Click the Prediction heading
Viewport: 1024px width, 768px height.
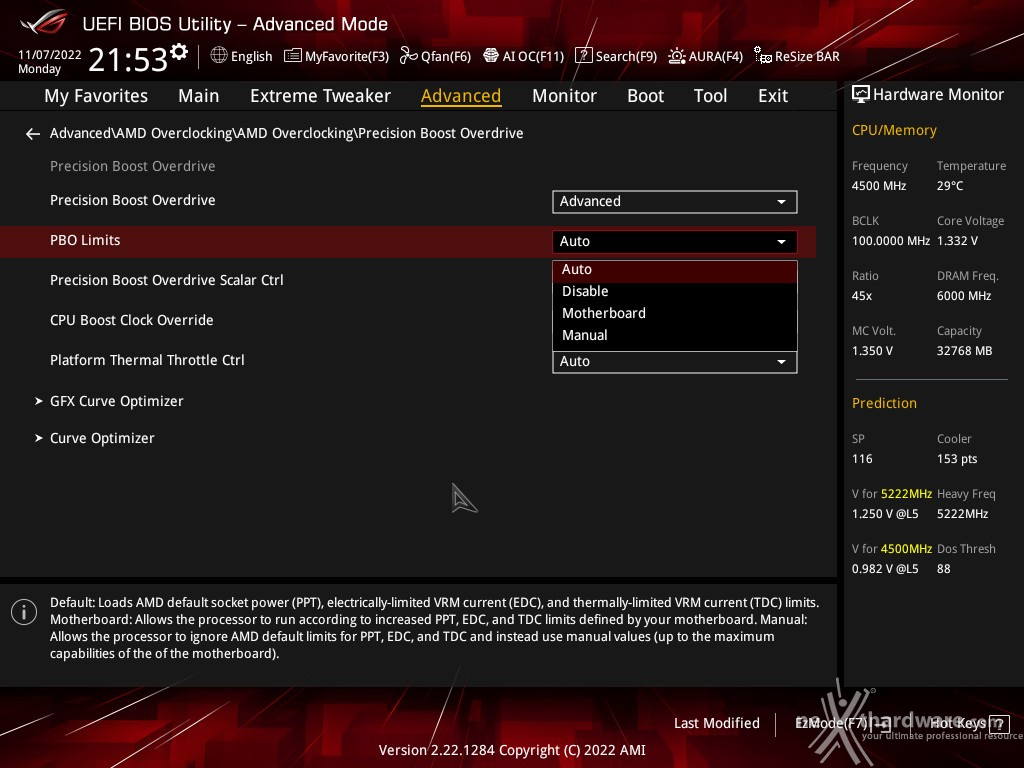(884, 404)
